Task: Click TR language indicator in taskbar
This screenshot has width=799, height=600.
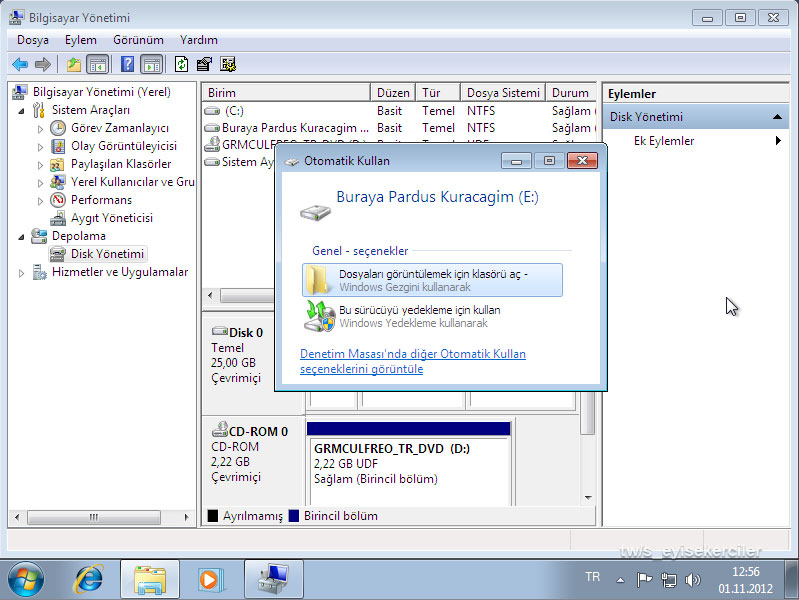Action: pyautogui.click(x=592, y=577)
